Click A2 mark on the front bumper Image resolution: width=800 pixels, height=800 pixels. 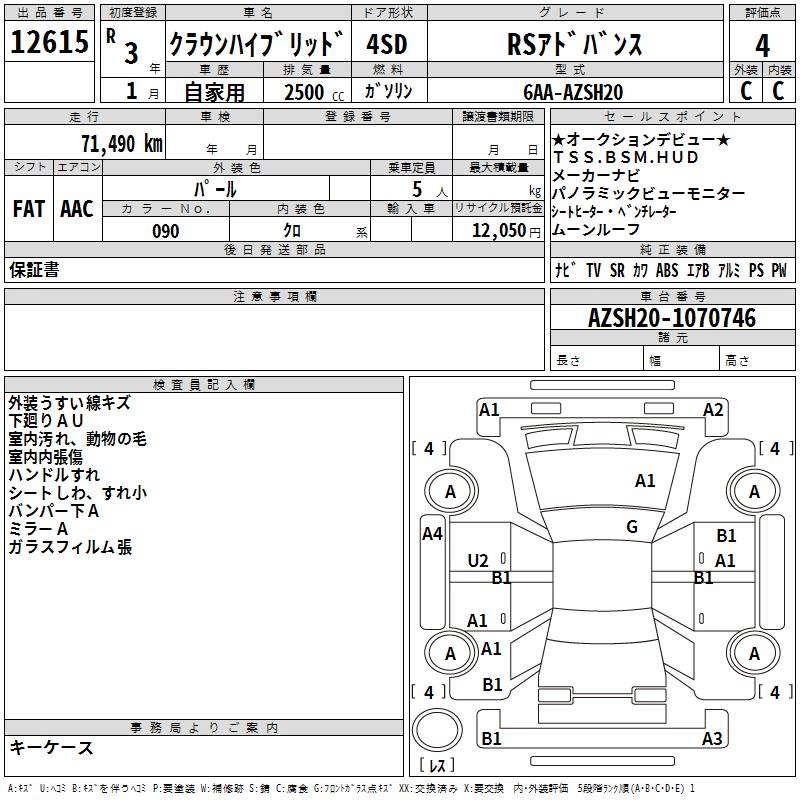click(713, 410)
